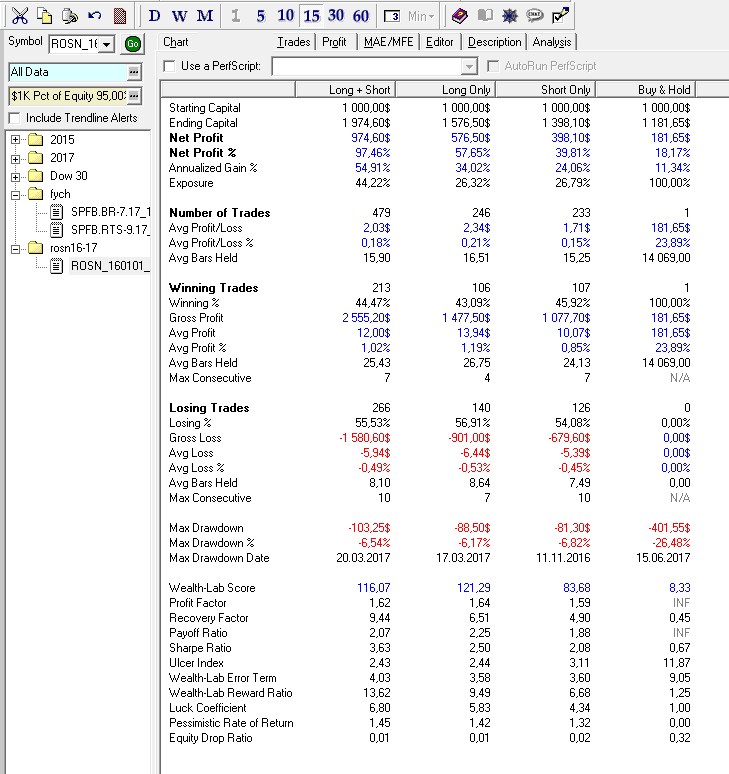Open All Data ellipsis options button

click(x=134, y=72)
